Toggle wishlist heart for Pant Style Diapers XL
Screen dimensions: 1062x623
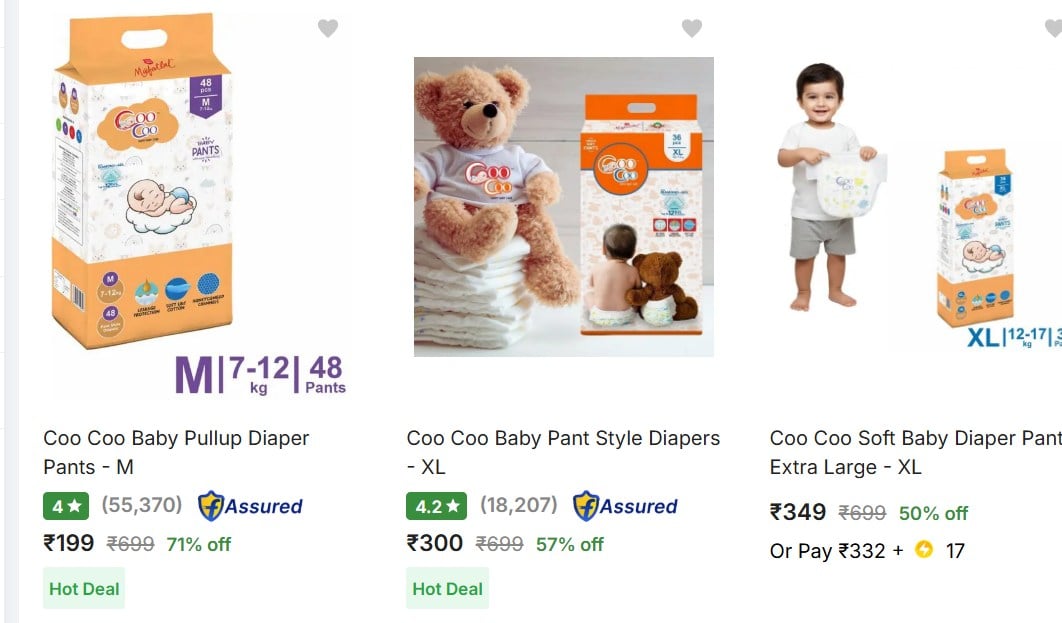692,28
